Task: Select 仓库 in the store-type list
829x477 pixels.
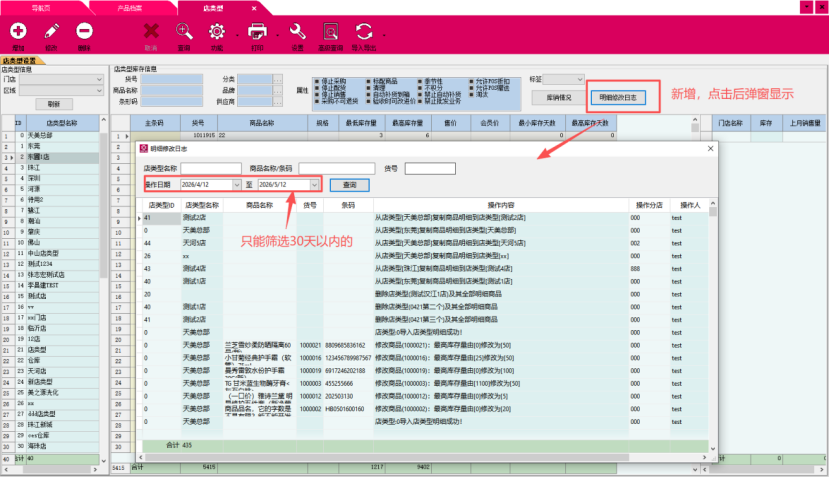Action: click(62, 360)
